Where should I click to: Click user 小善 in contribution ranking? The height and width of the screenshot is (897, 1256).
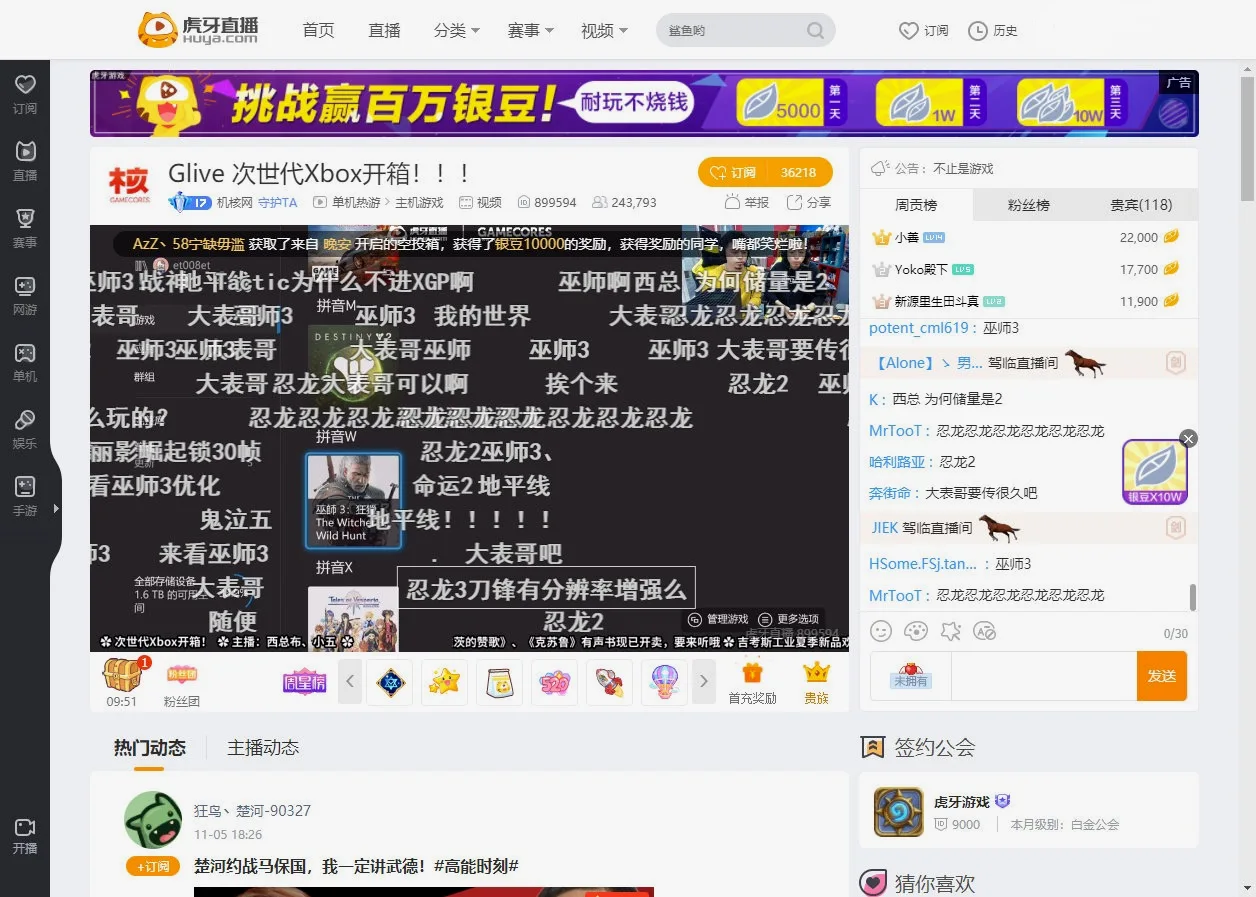click(907, 237)
